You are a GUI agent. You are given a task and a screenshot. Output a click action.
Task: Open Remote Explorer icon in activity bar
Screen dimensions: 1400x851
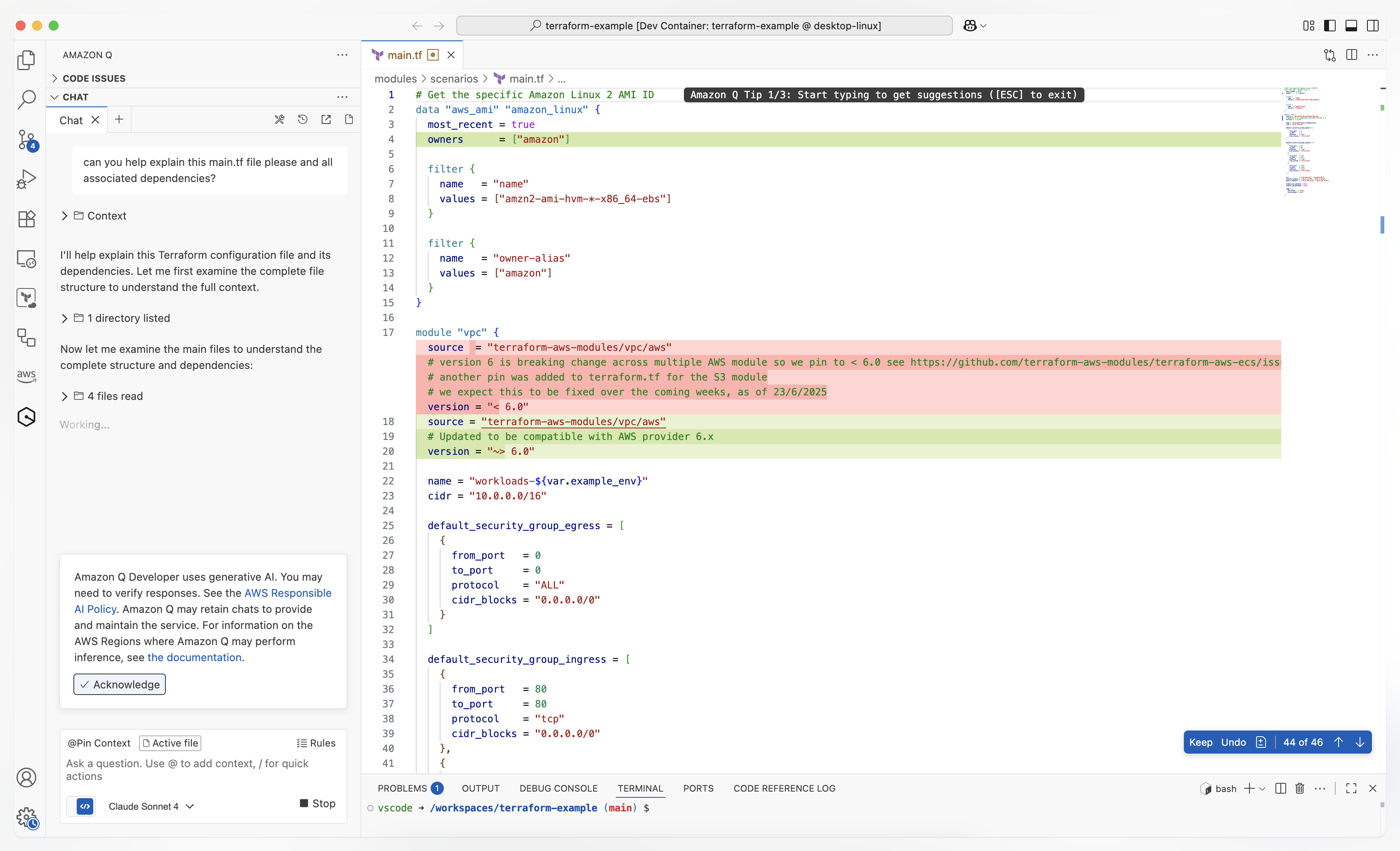click(26, 259)
